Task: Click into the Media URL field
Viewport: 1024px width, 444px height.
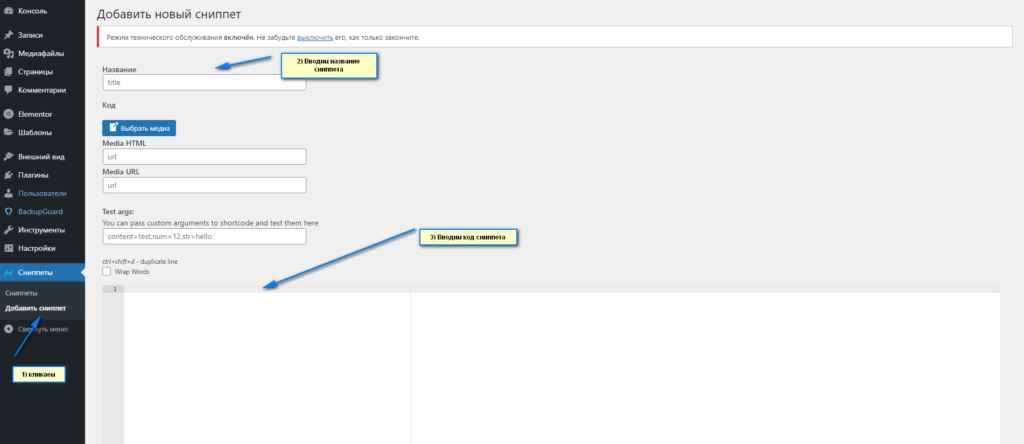Action: pyautogui.click(x=204, y=185)
